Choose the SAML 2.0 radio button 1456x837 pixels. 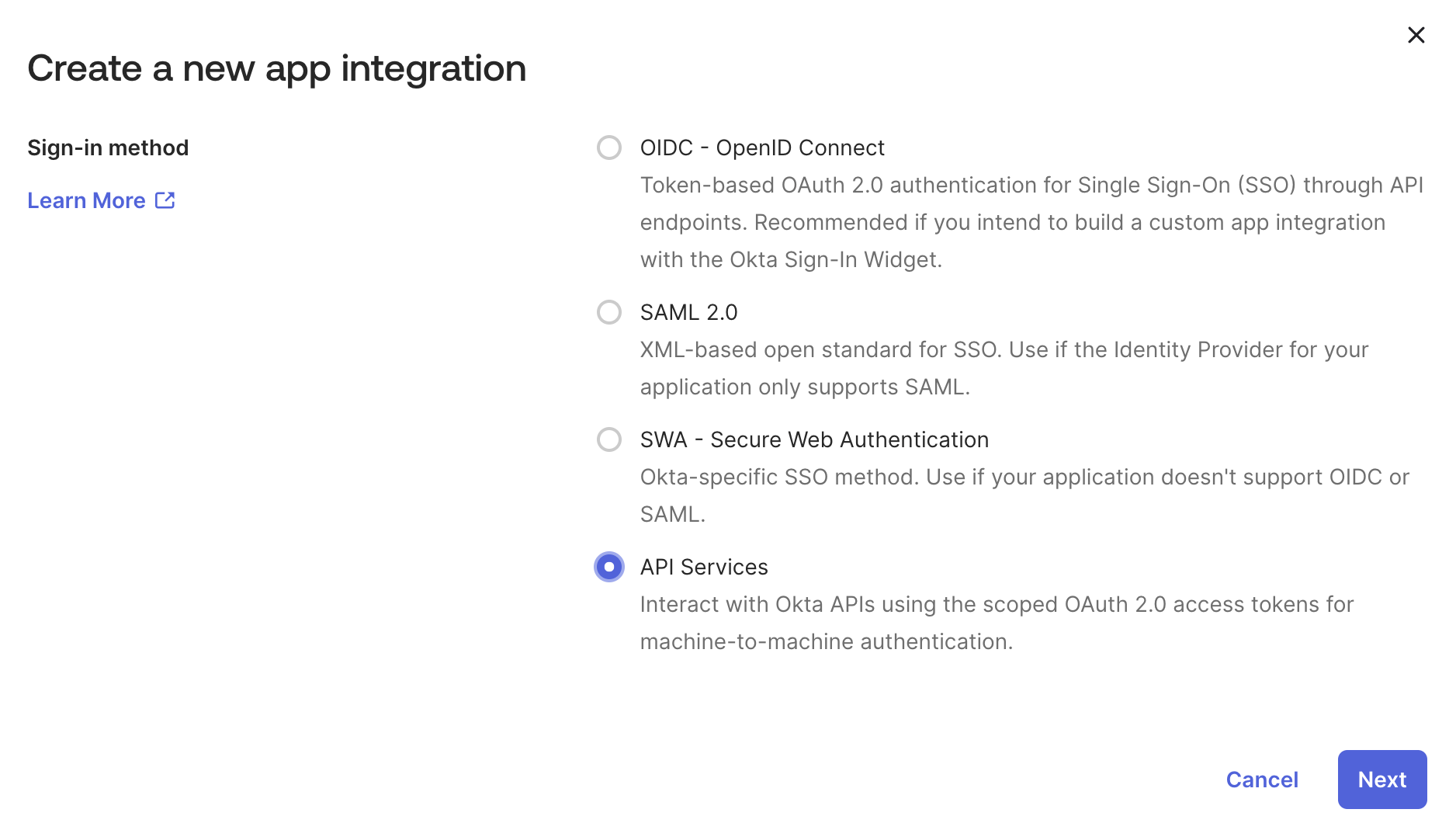609,312
